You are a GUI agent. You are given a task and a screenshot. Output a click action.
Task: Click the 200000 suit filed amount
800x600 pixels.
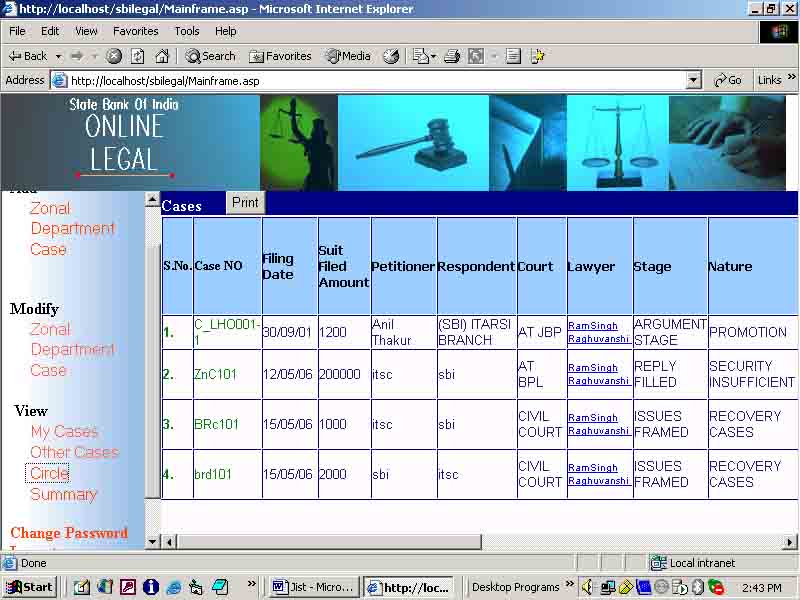pos(344,374)
